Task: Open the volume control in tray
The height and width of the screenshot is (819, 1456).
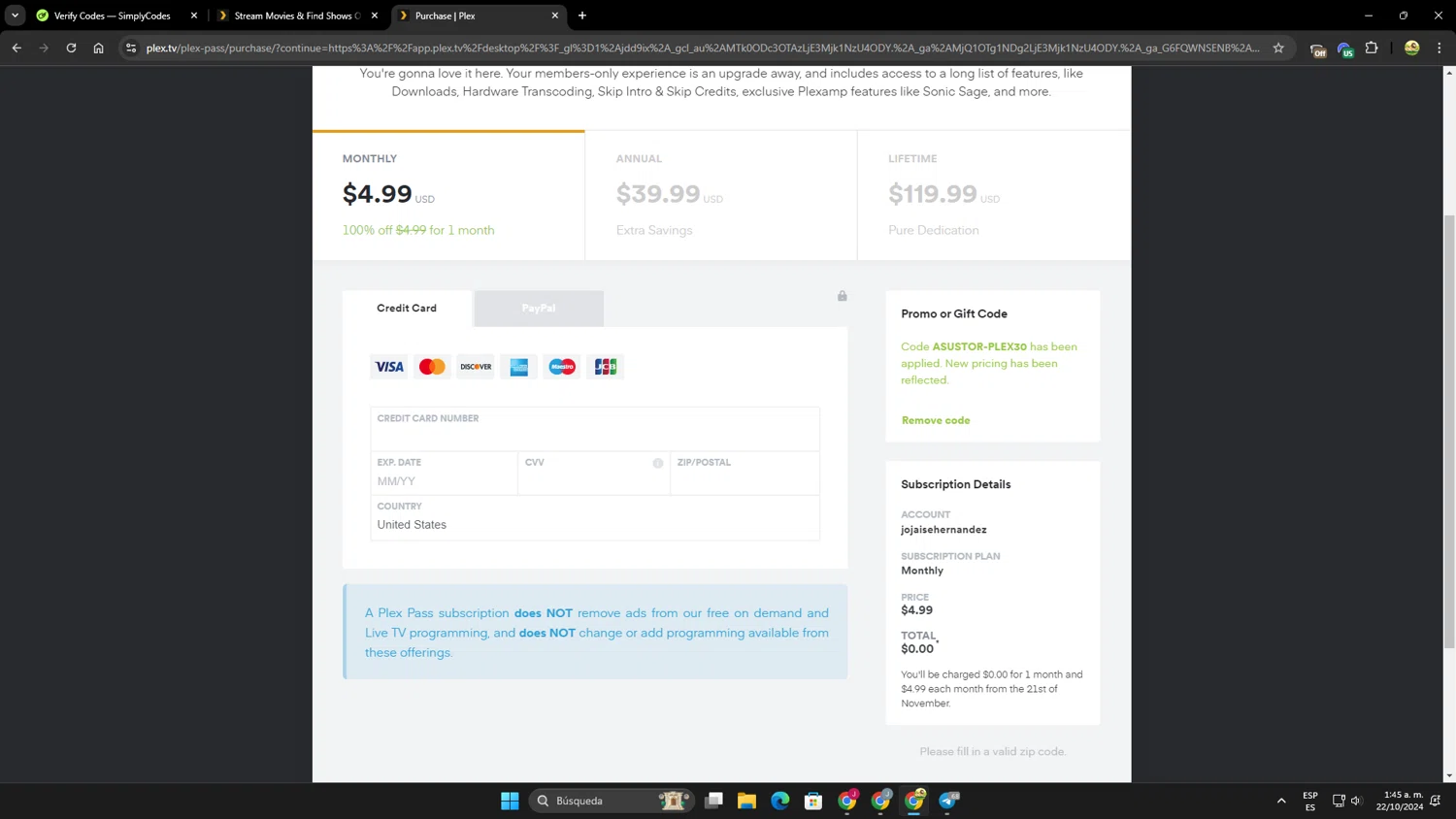Action: pos(1357,801)
